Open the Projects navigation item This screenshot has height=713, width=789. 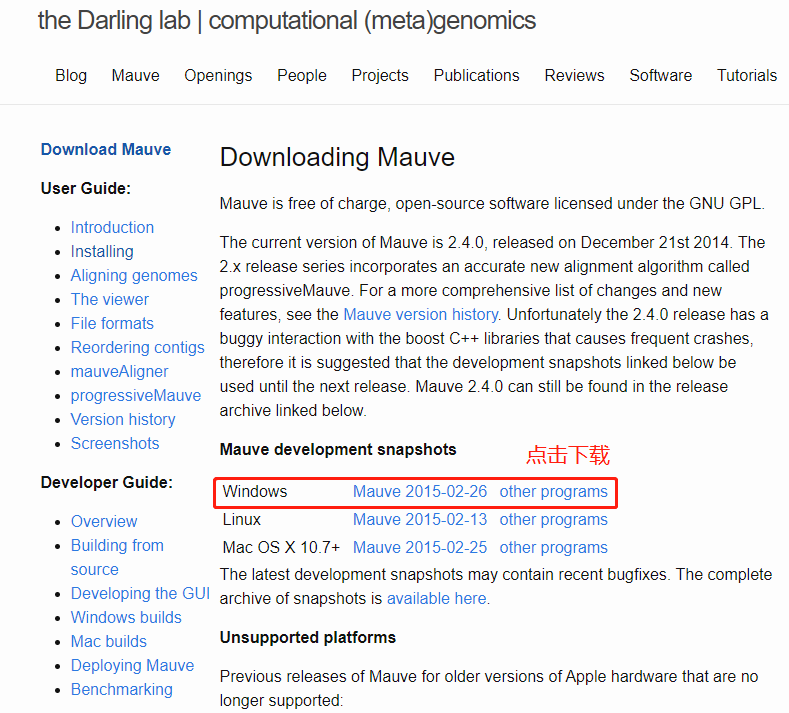(380, 75)
